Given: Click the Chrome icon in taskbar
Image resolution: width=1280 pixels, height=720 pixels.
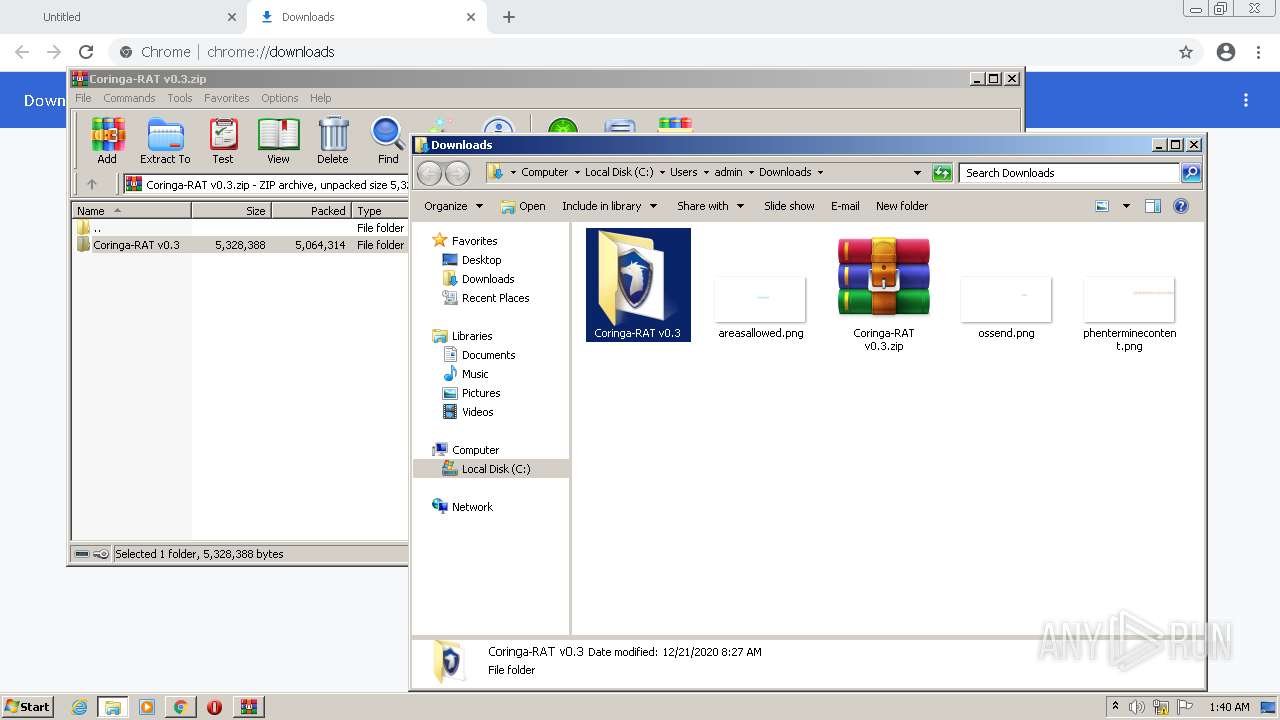Looking at the screenshot, I should 181,707.
